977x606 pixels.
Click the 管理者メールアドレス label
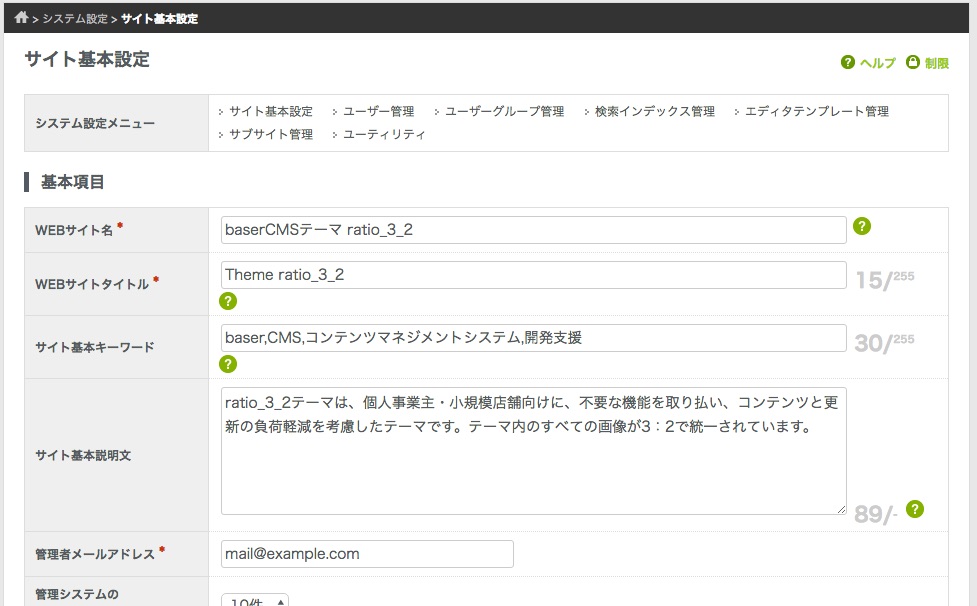pyautogui.click(x=95, y=554)
